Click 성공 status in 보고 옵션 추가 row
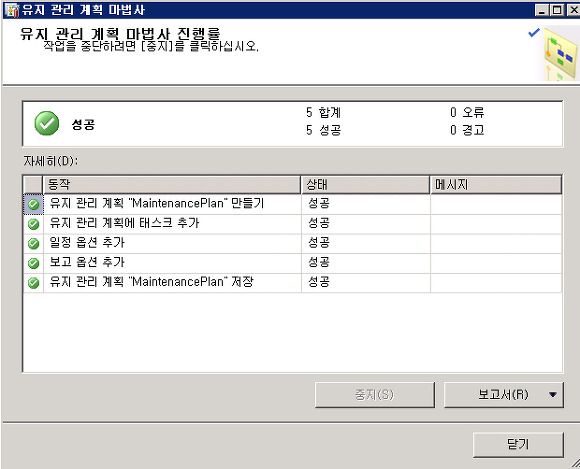Screen dimensions: 580x469 point(319,262)
